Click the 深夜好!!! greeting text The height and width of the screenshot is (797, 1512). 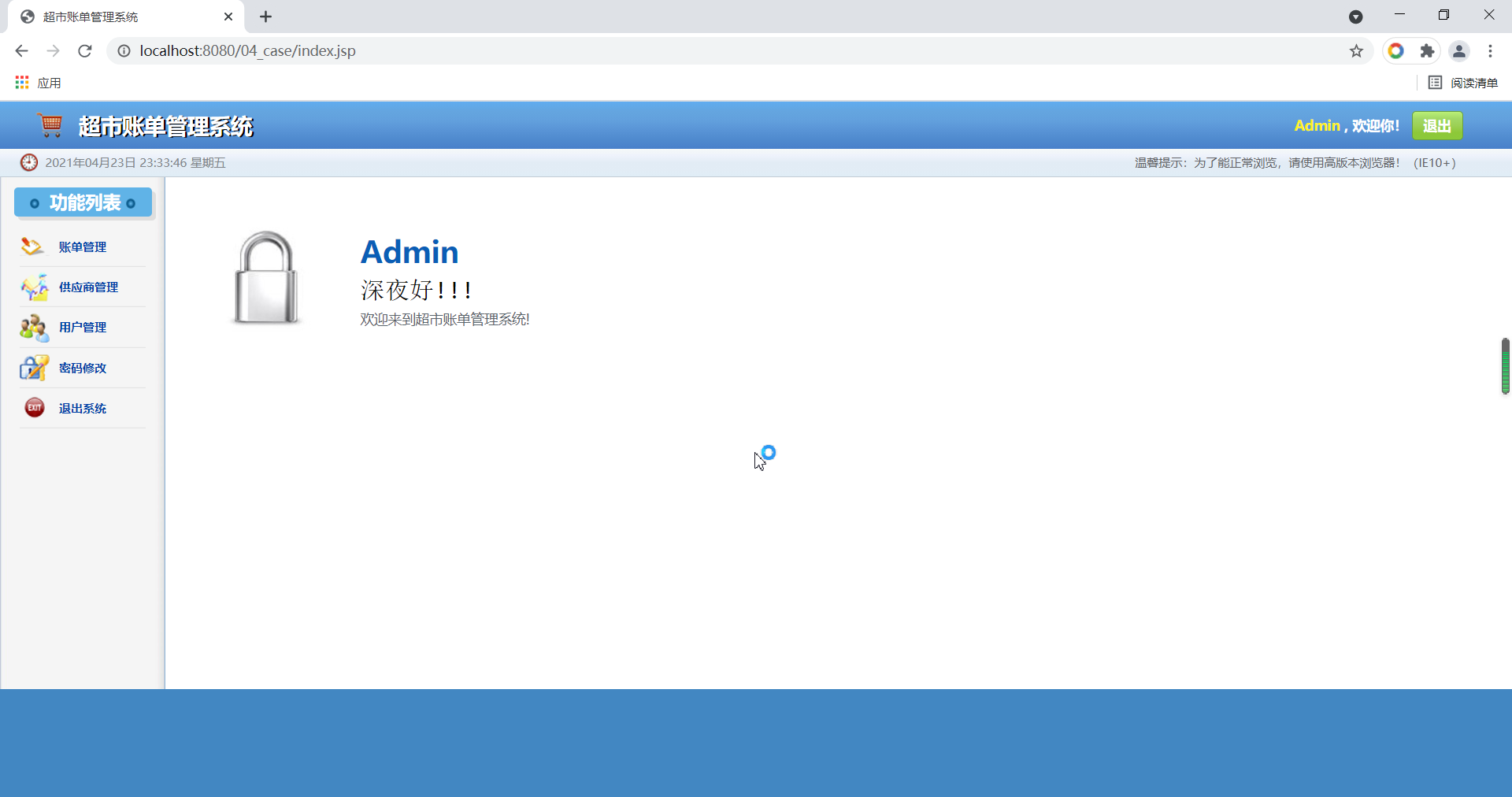click(417, 290)
